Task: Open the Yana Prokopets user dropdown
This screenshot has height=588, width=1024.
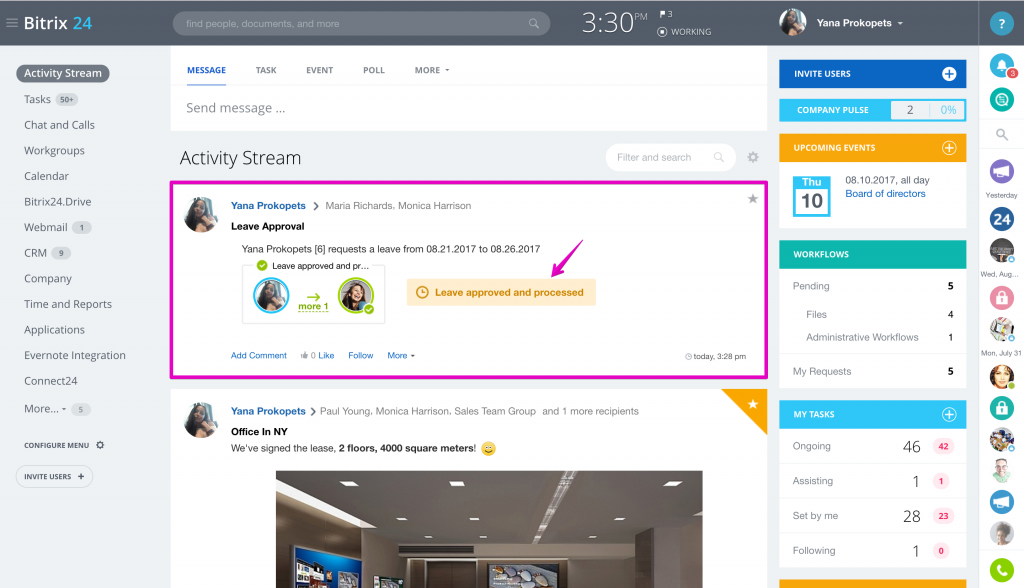Action: click(860, 23)
